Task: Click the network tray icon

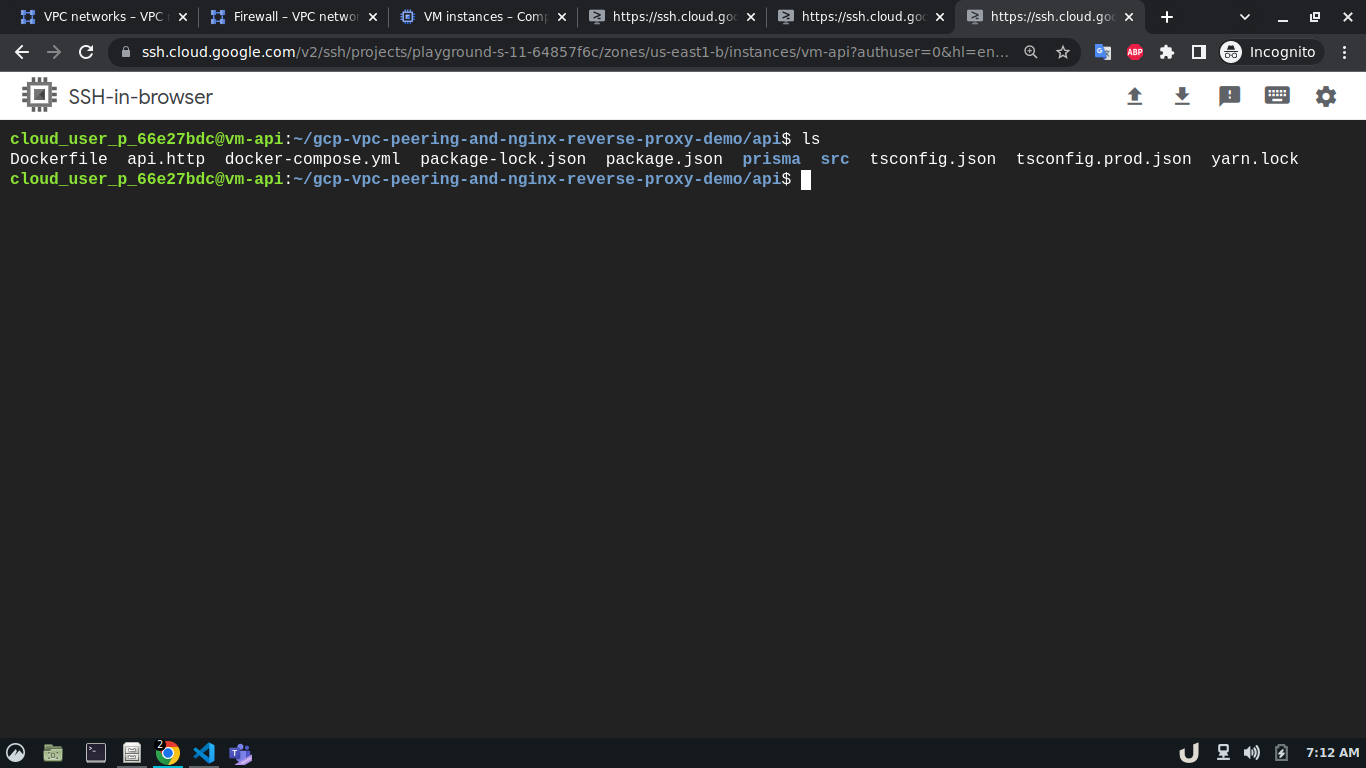Action: (x=1223, y=753)
